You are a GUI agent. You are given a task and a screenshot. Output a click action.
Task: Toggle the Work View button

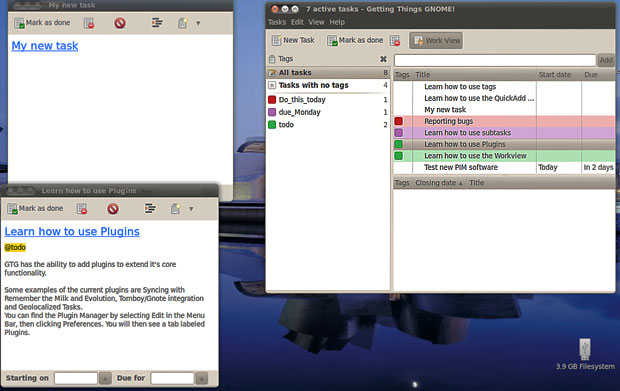(x=436, y=40)
